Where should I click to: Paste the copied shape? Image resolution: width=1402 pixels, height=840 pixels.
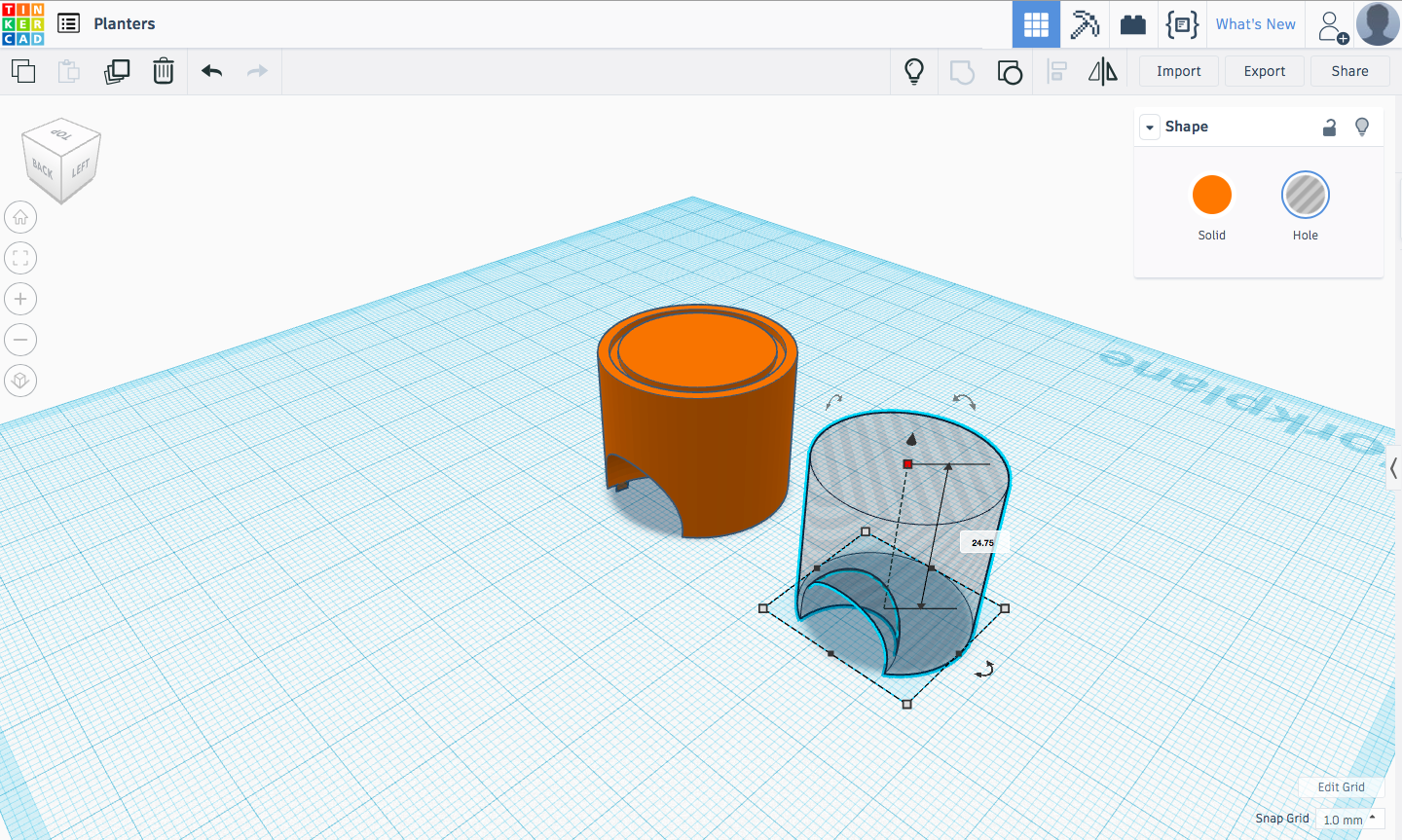click(68, 71)
